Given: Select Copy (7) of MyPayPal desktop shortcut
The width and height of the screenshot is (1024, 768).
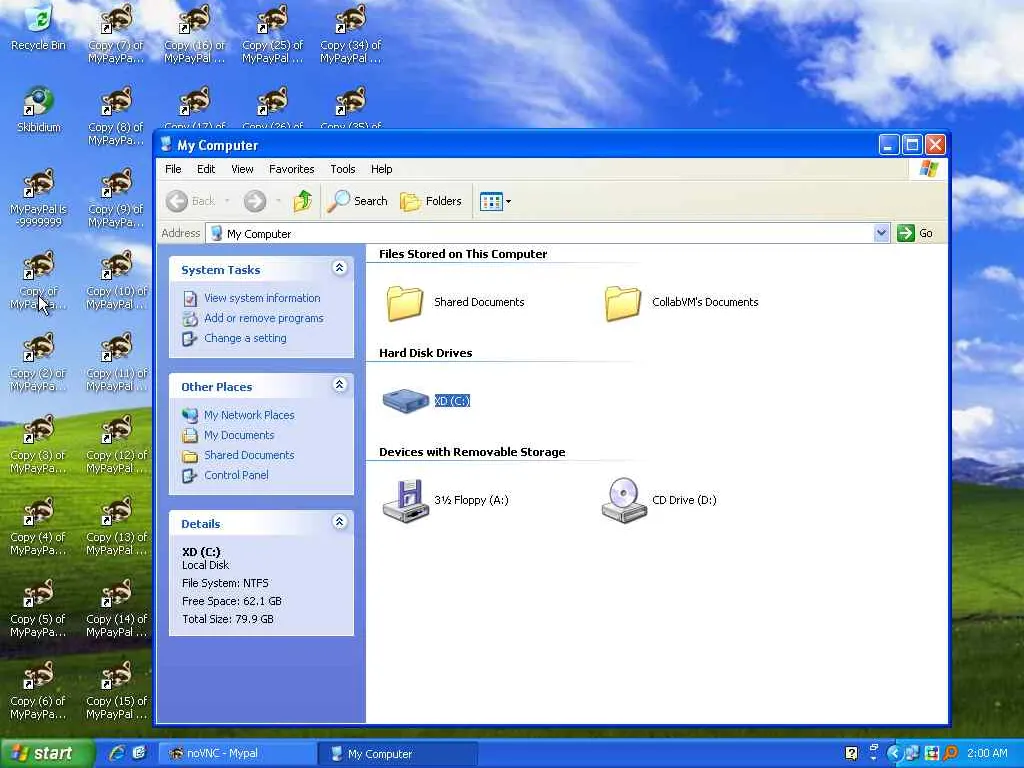Looking at the screenshot, I should coord(116,35).
